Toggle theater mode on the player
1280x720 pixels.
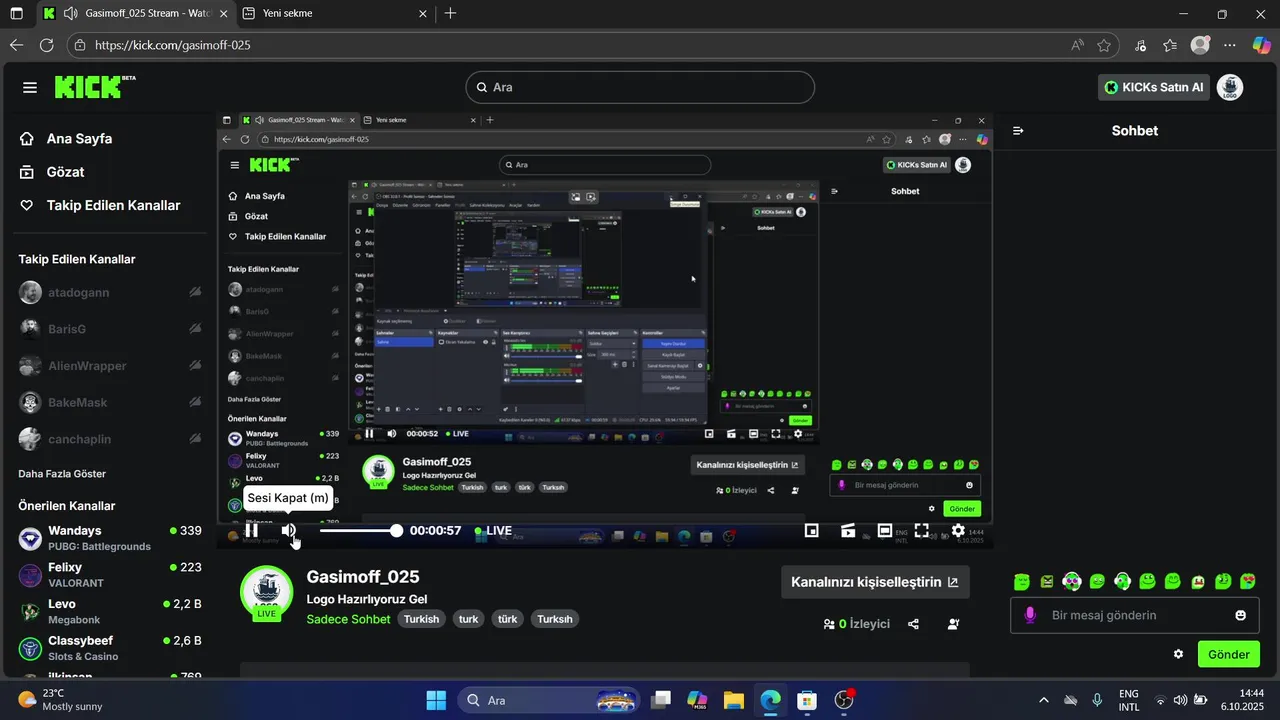(x=885, y=531)
